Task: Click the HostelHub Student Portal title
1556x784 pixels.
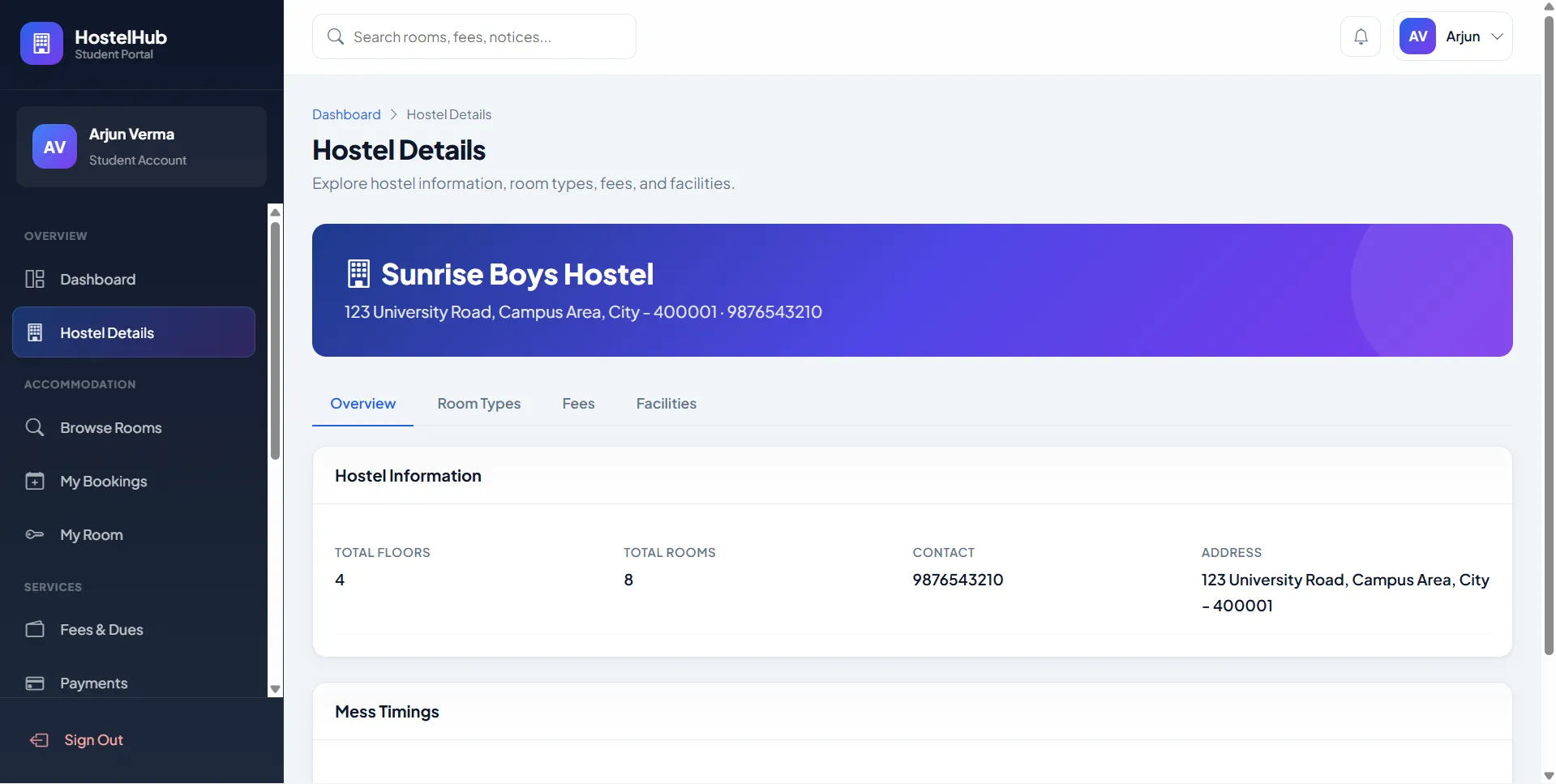Action: pos(121,44)
